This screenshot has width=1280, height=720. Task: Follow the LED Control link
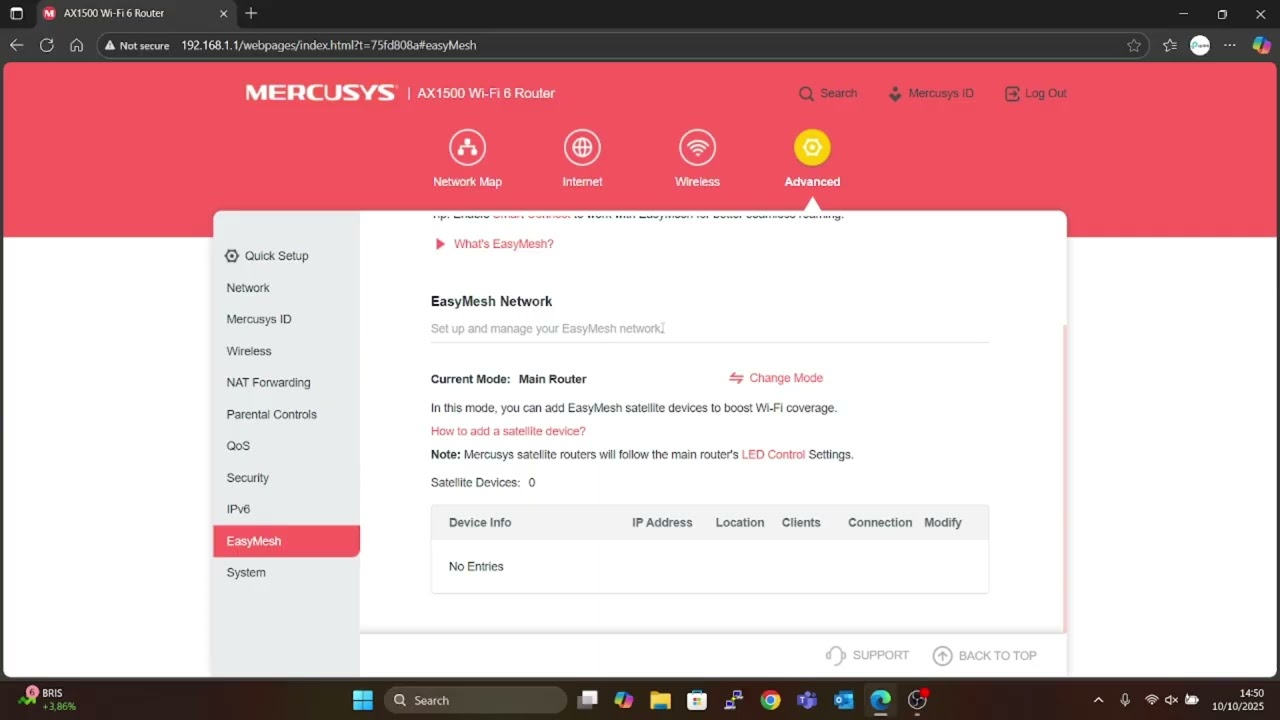pos(773,454)
